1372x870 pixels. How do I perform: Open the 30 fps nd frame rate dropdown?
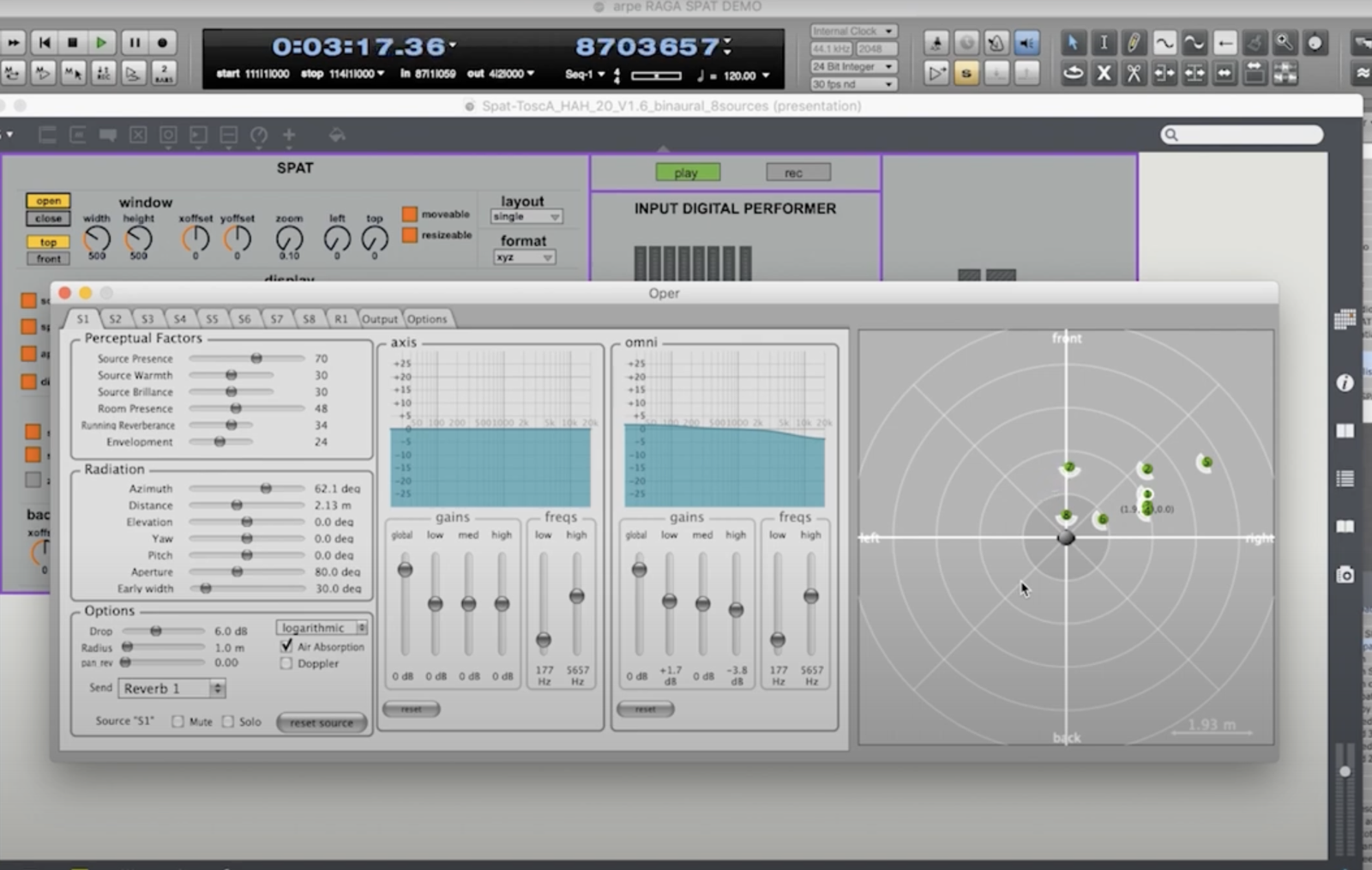(853, 84)
